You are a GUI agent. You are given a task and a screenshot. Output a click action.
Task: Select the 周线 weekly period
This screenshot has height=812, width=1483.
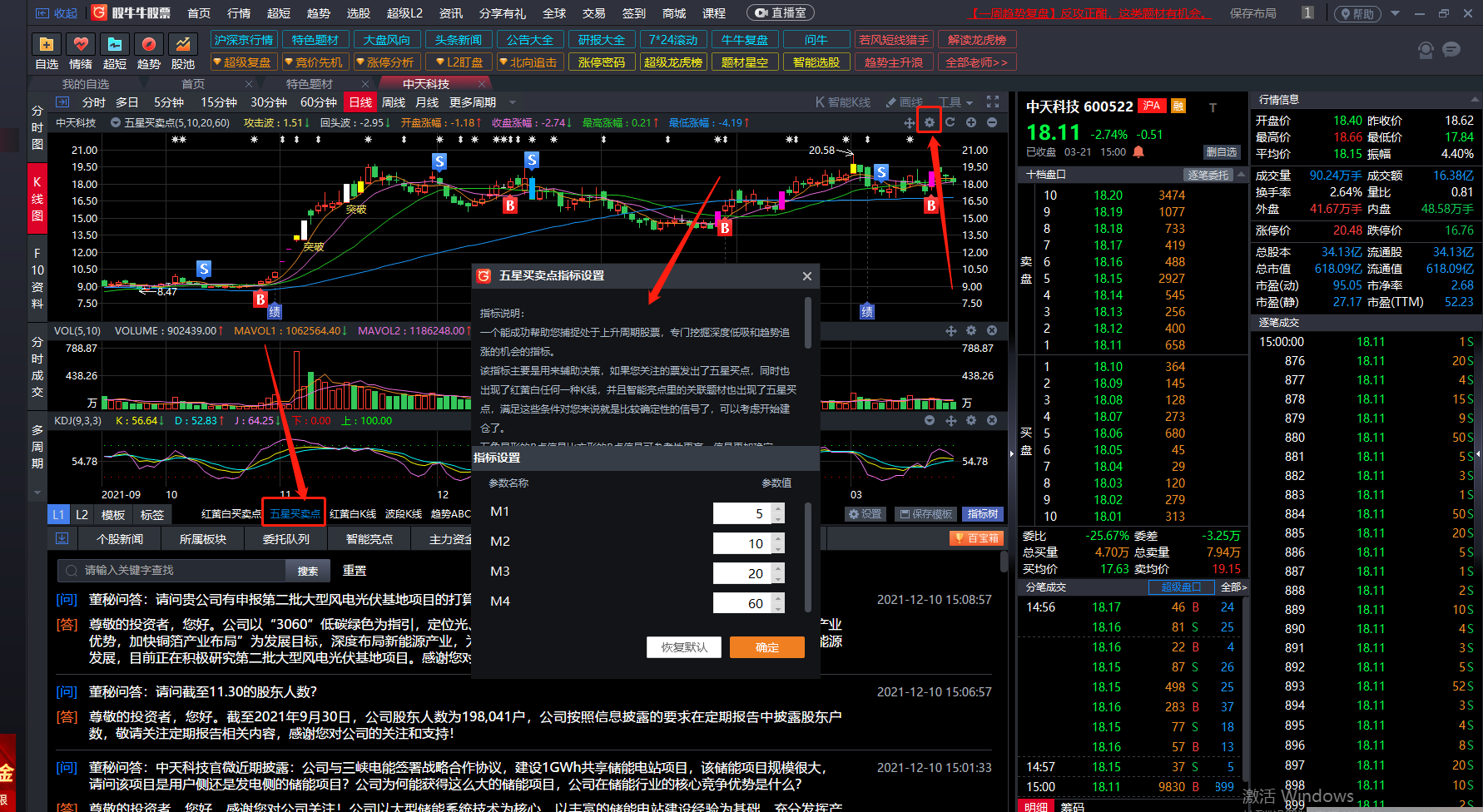point(394,101)
